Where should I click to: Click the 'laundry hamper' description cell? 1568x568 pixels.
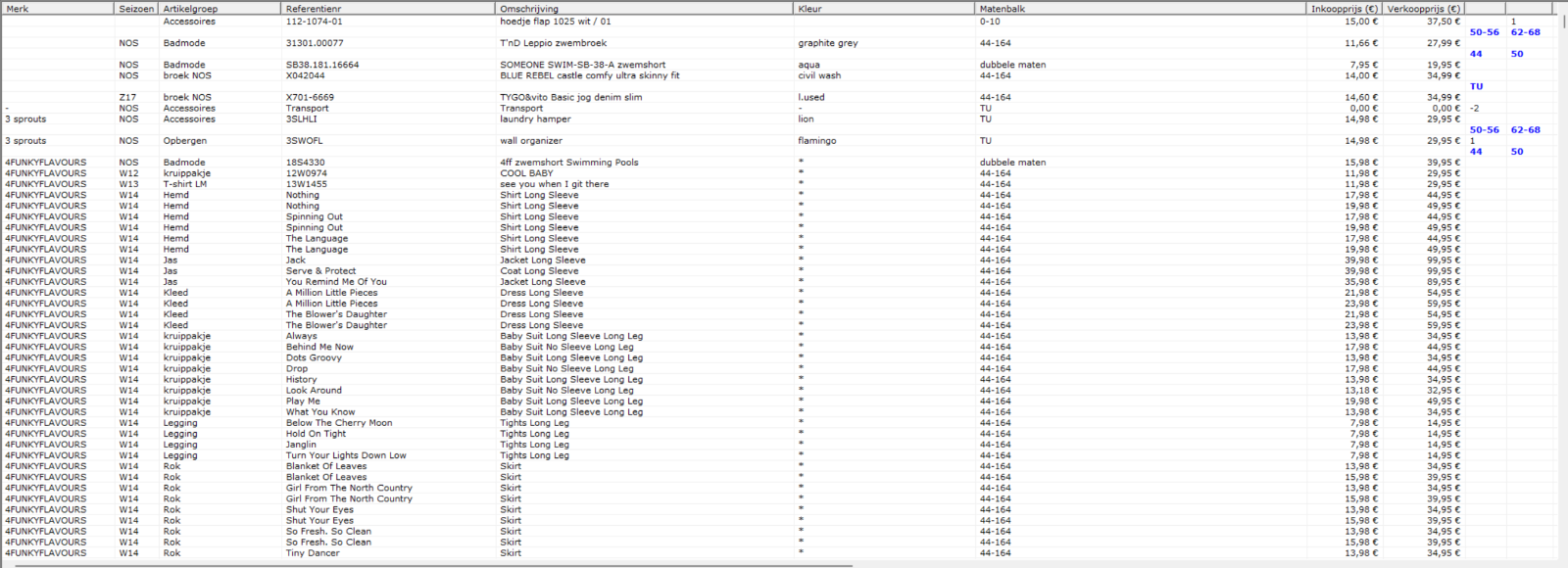point(534,118)
